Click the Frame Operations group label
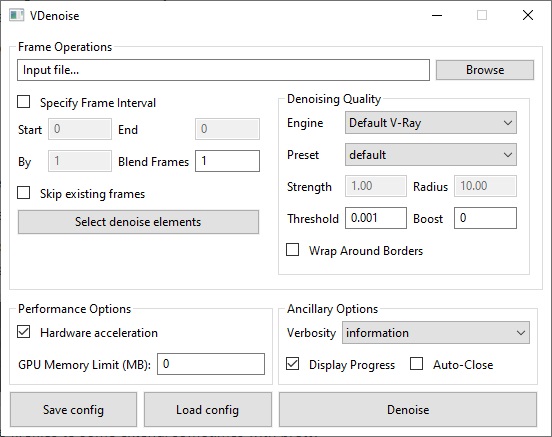The image size is (552, 437). 65,47
